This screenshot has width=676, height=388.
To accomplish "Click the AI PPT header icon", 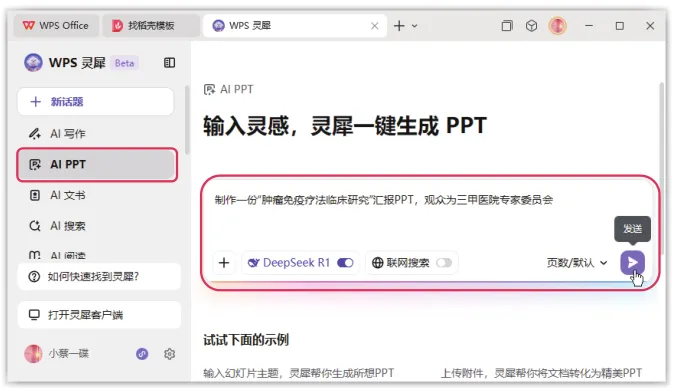I will (210, 89).
